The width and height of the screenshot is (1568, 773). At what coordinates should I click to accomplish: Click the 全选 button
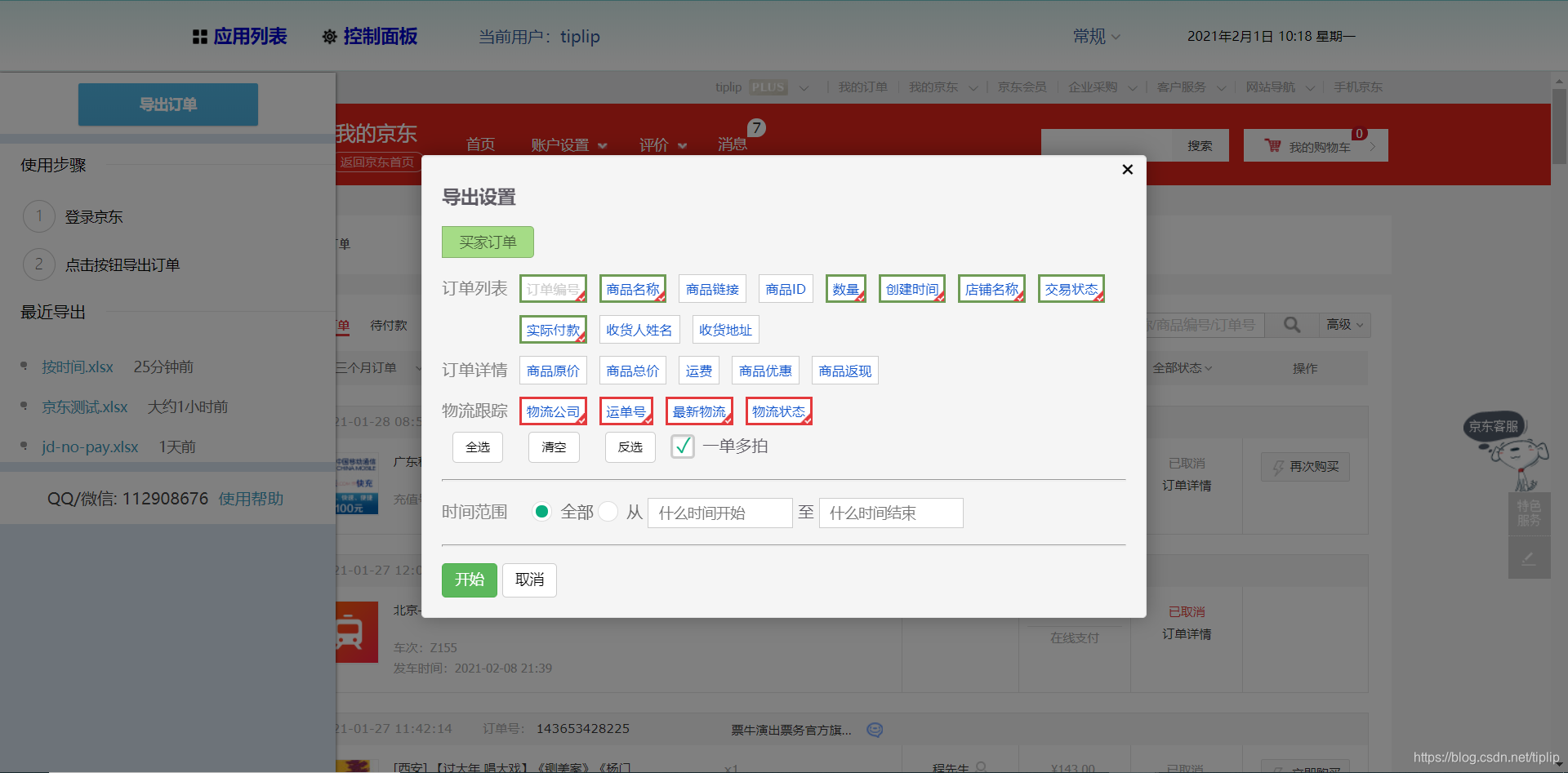click(478, 447)
